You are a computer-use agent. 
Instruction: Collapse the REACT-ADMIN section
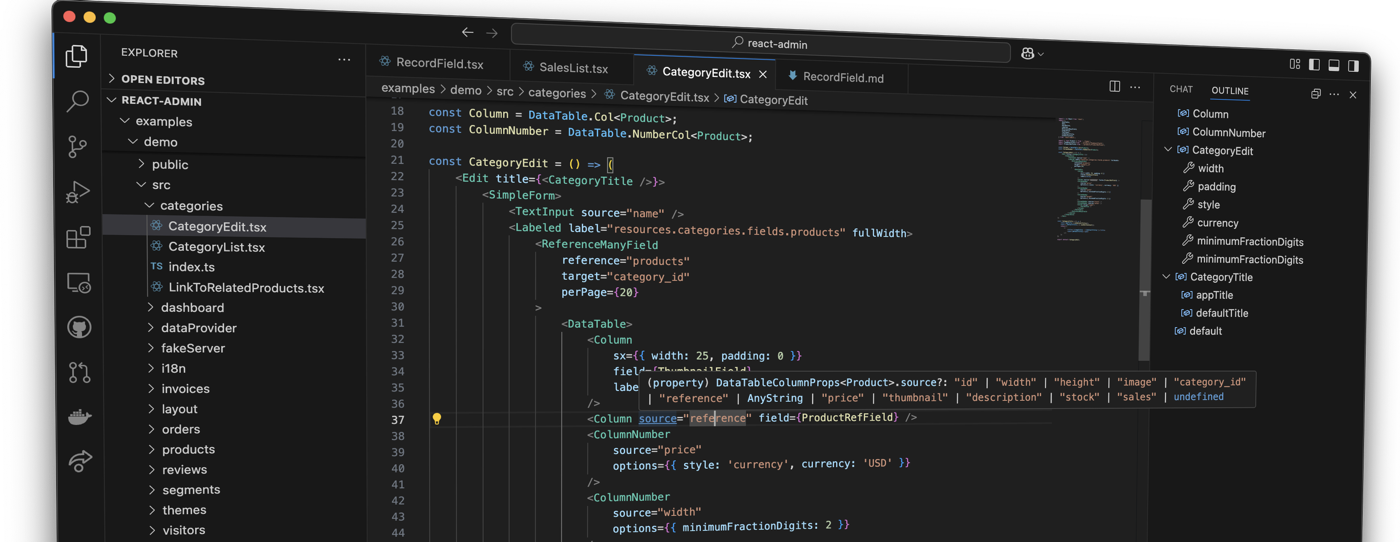click(x=162, y=101)
